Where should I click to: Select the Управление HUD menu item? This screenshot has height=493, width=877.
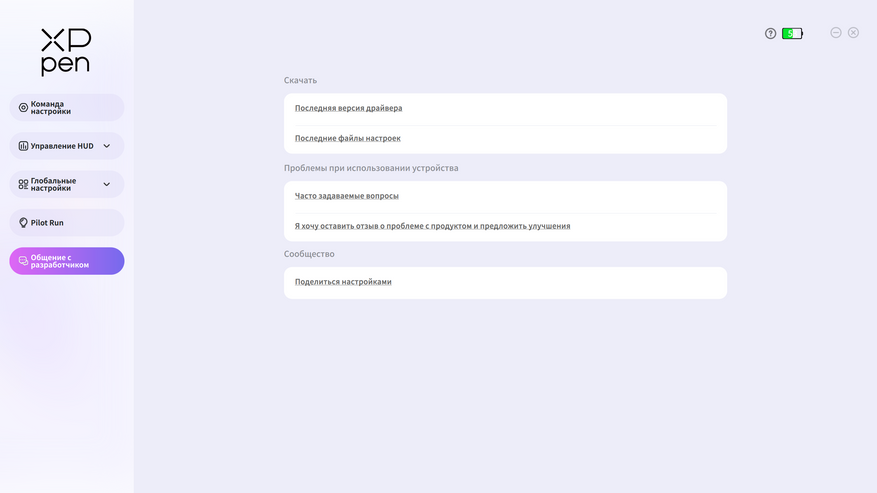pyautogui.click(x=67, y=146)
